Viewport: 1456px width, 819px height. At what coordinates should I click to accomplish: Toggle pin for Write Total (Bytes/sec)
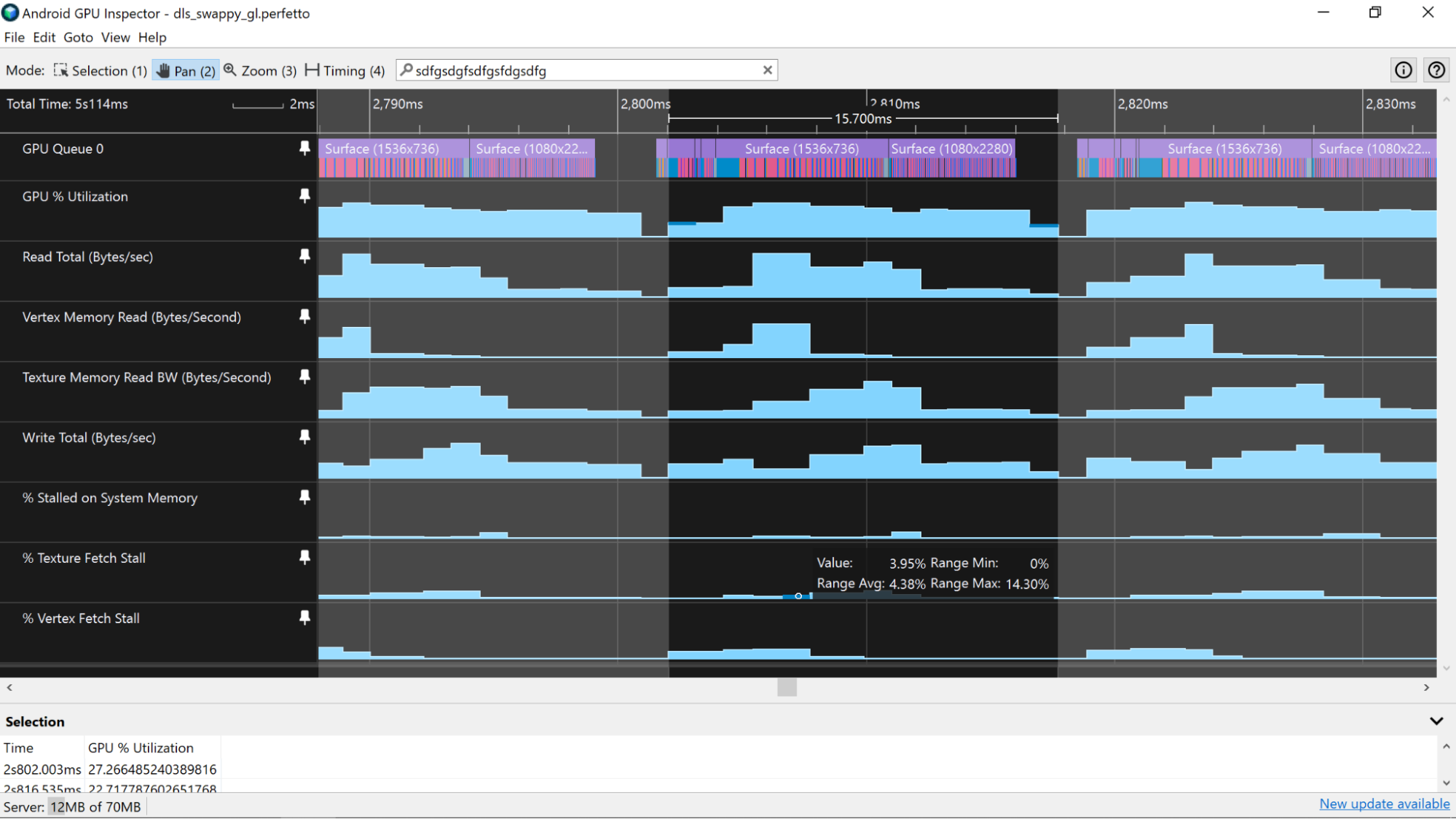coord(303,438)
